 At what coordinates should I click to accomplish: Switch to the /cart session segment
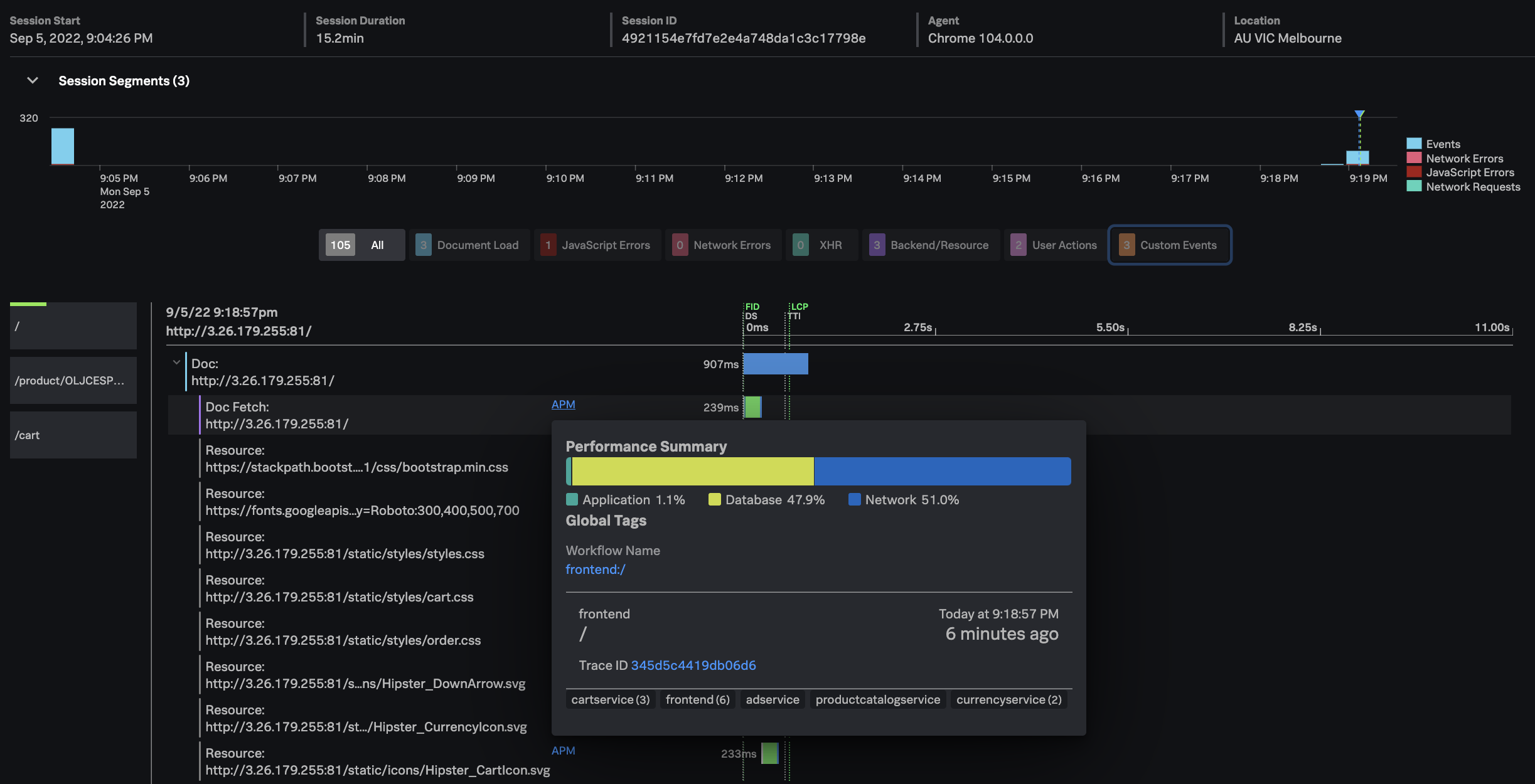click(73, 435)
